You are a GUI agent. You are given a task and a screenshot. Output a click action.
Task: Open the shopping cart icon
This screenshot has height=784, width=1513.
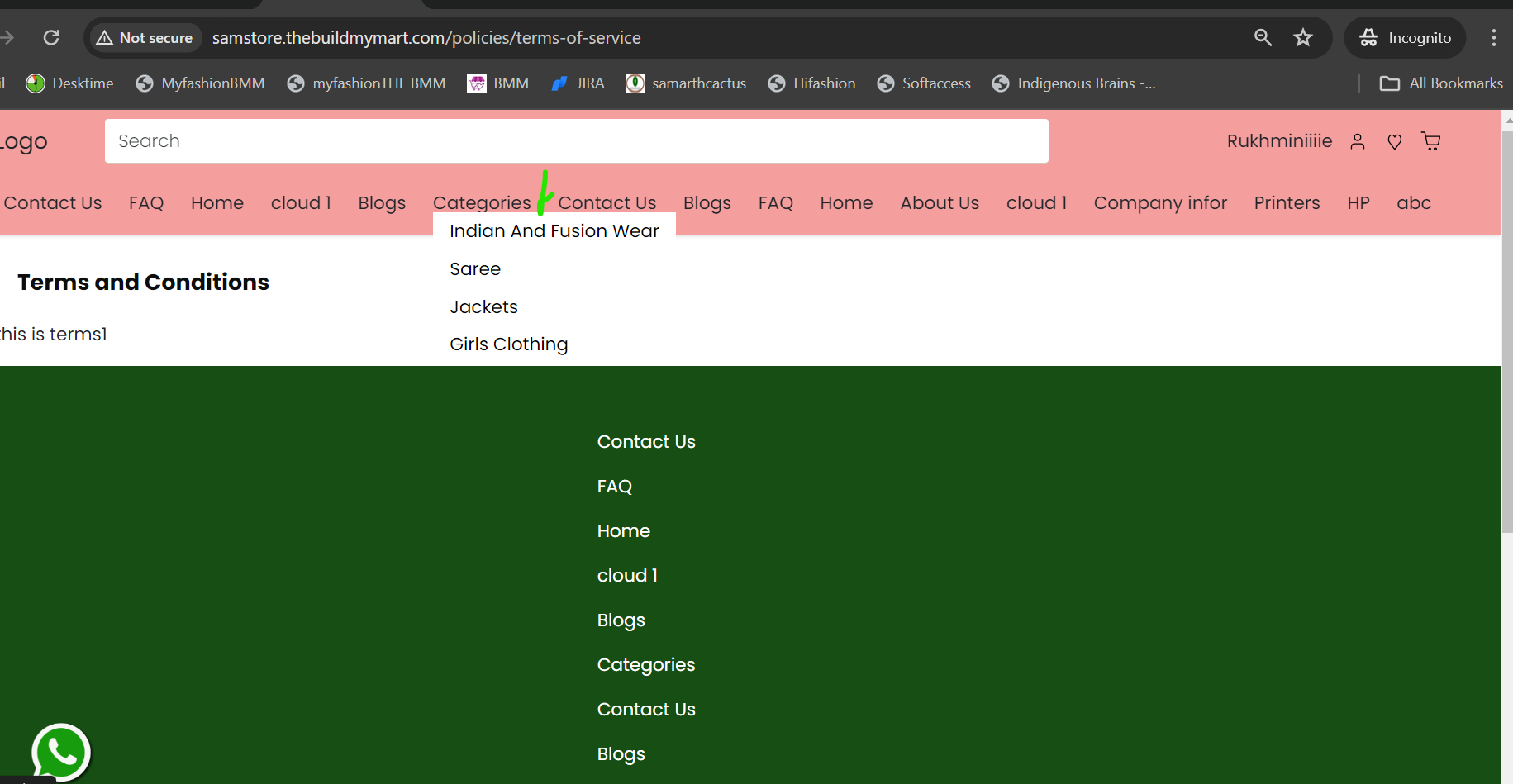[1431, 141]
